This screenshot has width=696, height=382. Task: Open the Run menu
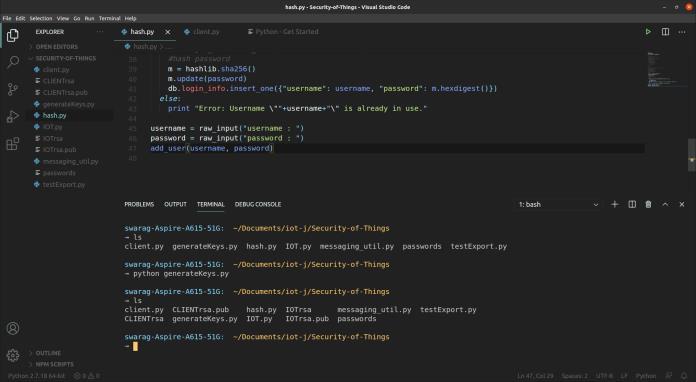pos(89,18)
